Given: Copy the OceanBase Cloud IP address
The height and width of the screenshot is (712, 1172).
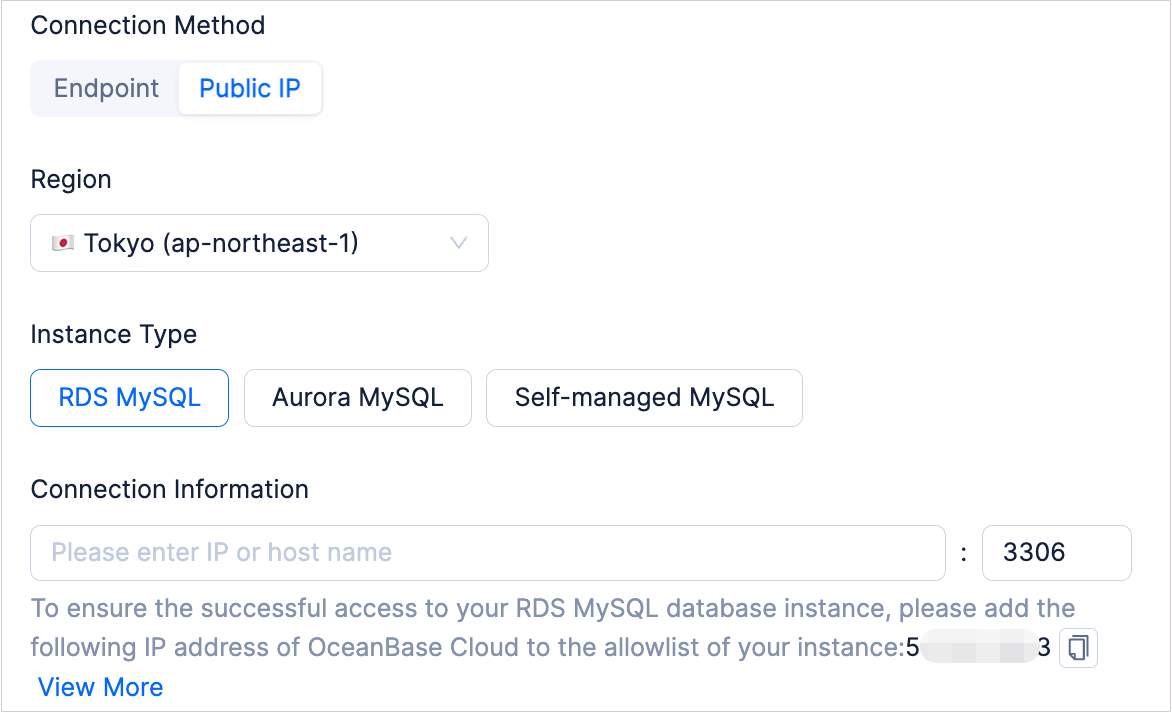Looking at the screenshot, I should pyautogui.click(x=1078, y=648).
